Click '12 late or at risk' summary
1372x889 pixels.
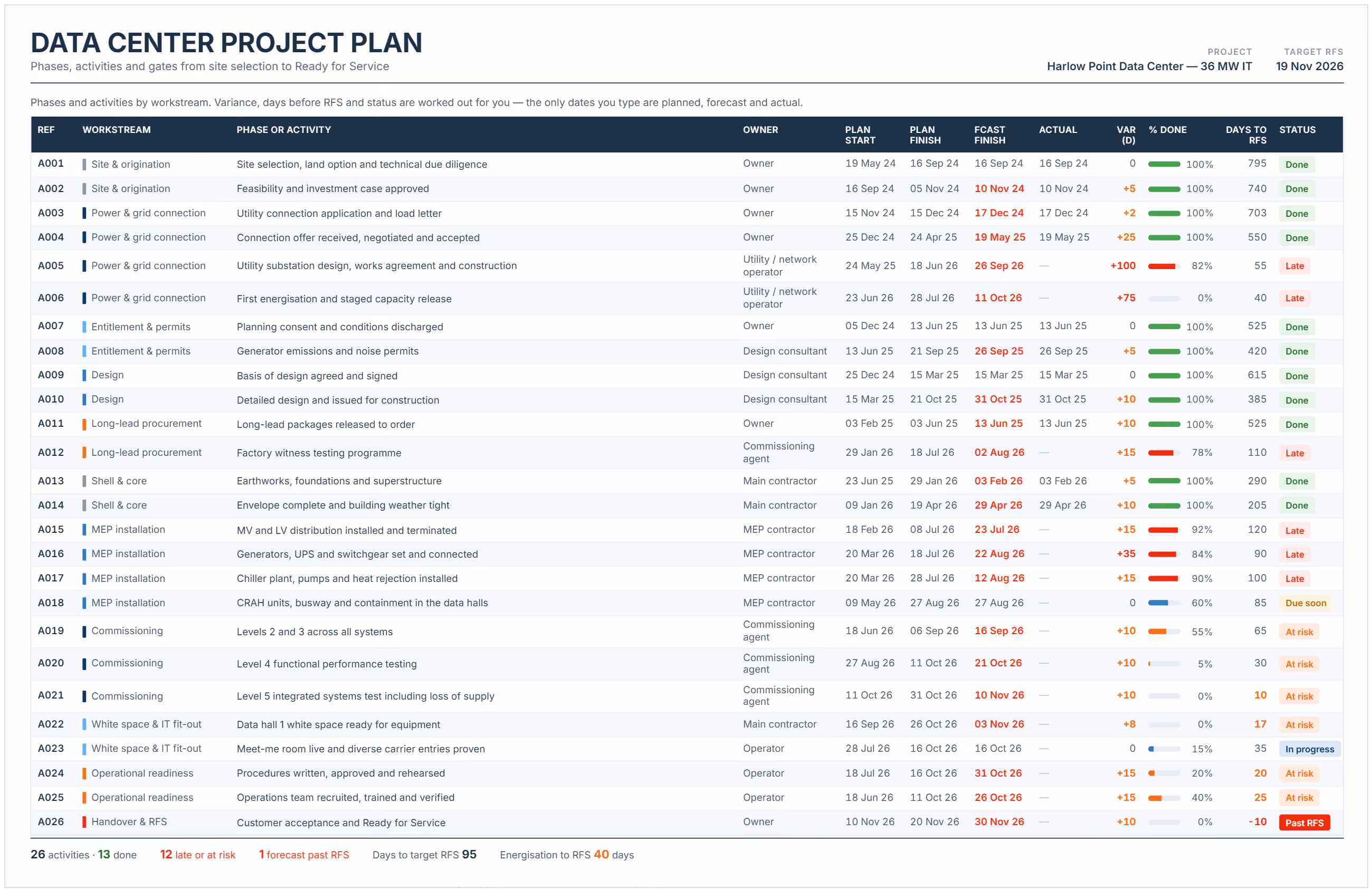(x=198, y=855)
